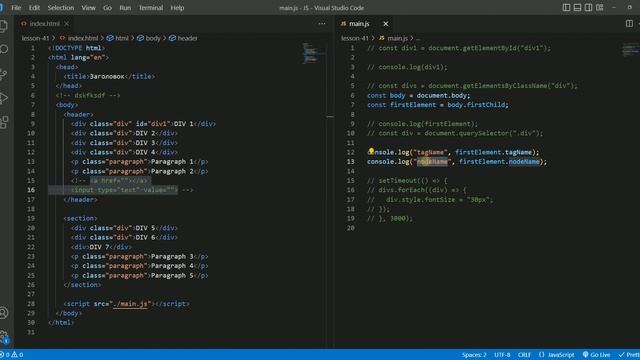Open the Selection menu
This screenshot has width=640, height=360.
click(x=61, y=8)
